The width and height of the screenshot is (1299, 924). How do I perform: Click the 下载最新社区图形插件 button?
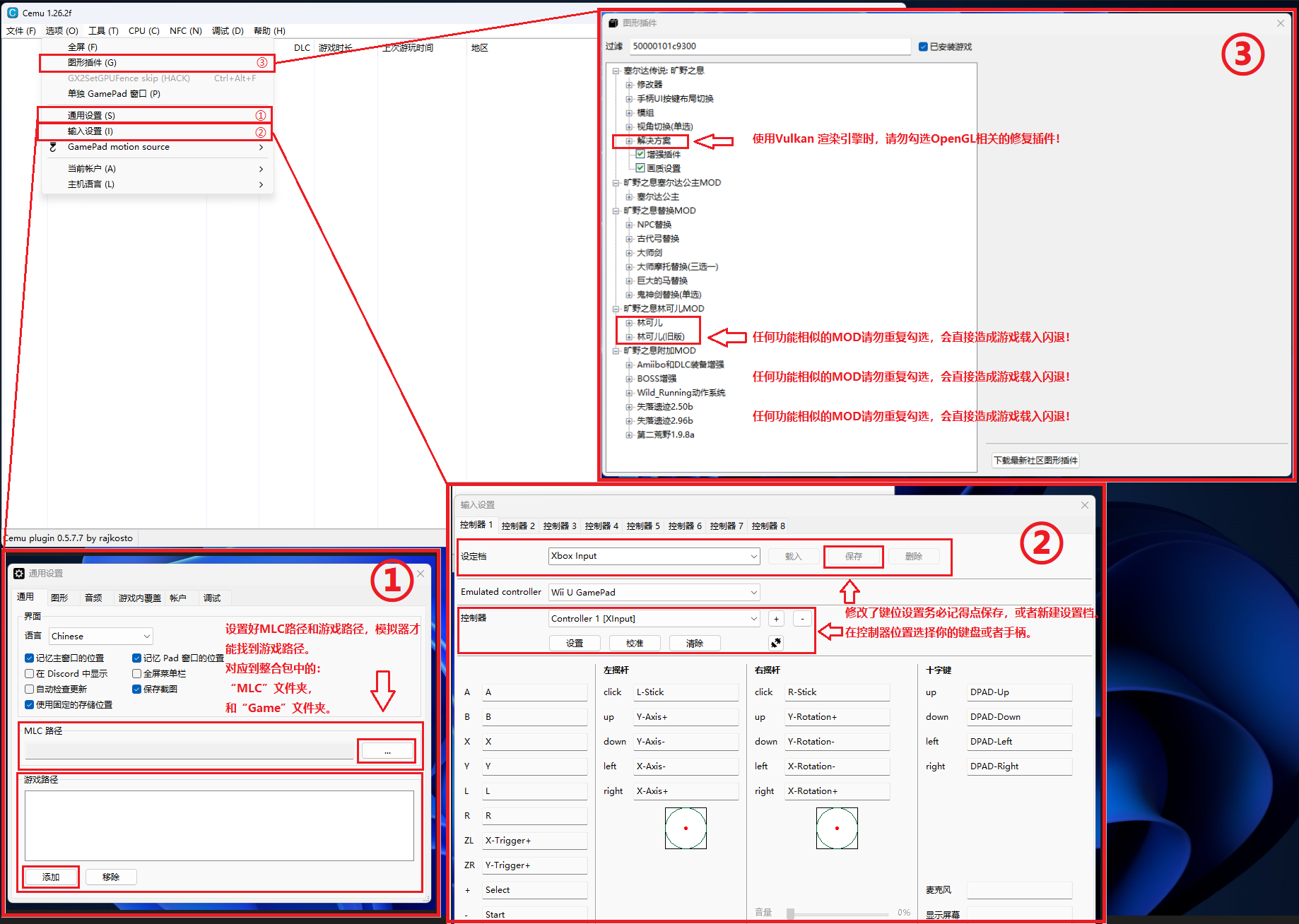coord(1035,461)
